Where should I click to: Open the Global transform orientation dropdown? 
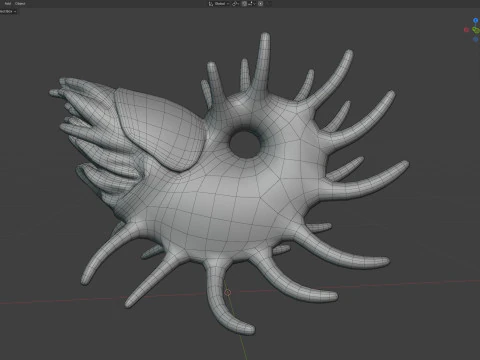pyautogui.click(x=219, y=4)
